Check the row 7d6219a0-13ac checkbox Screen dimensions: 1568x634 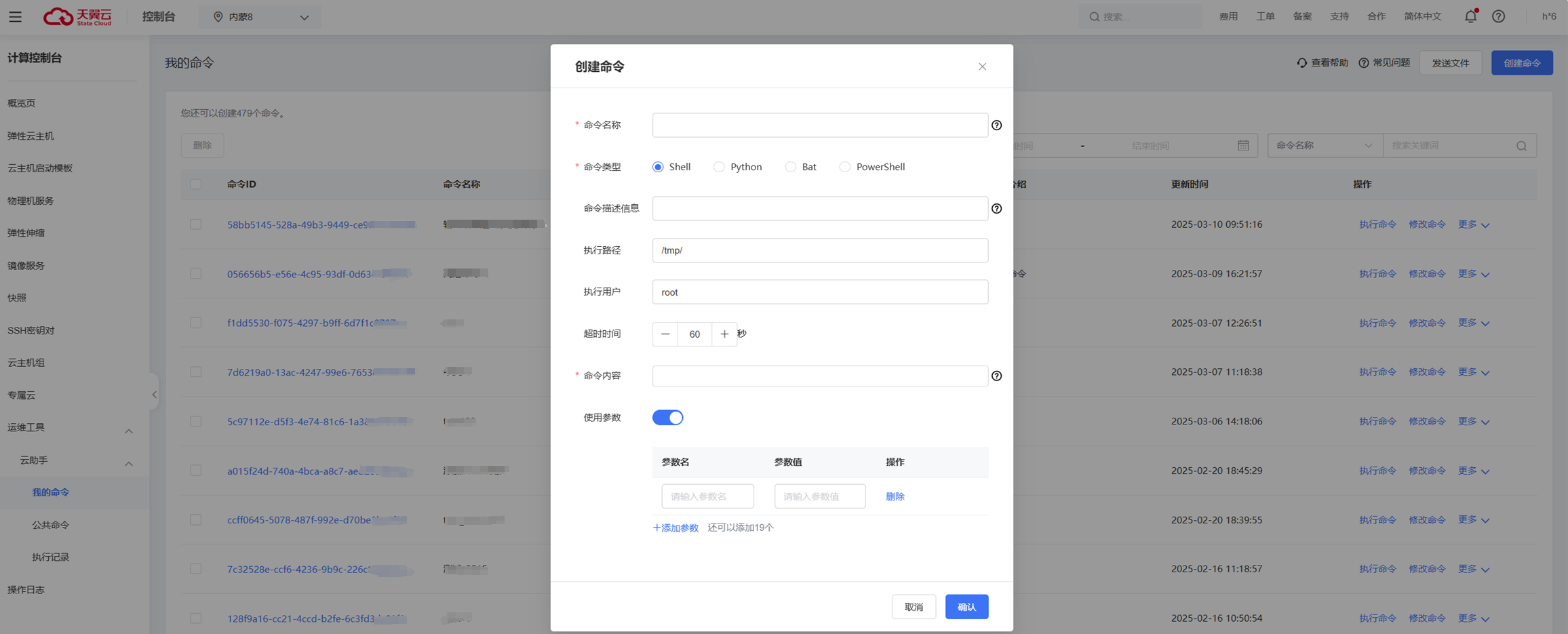click(196, 372)
